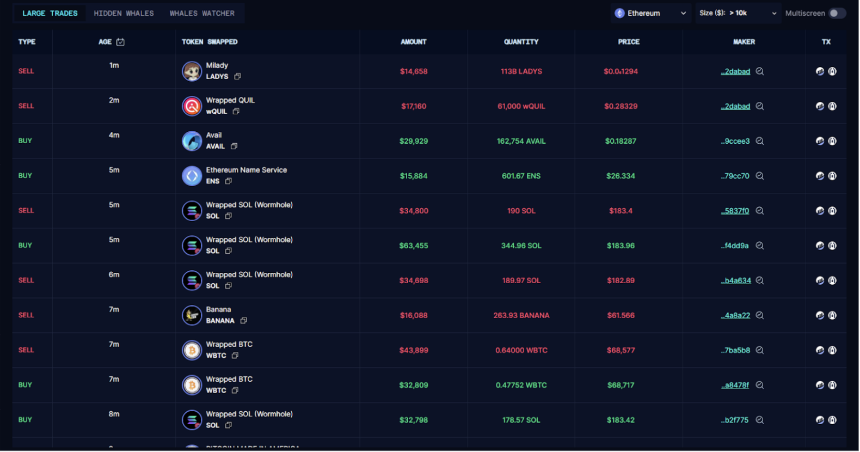Click the Wrapped QUIL token logo
The image size is (860, 452).
pos(192,106)
